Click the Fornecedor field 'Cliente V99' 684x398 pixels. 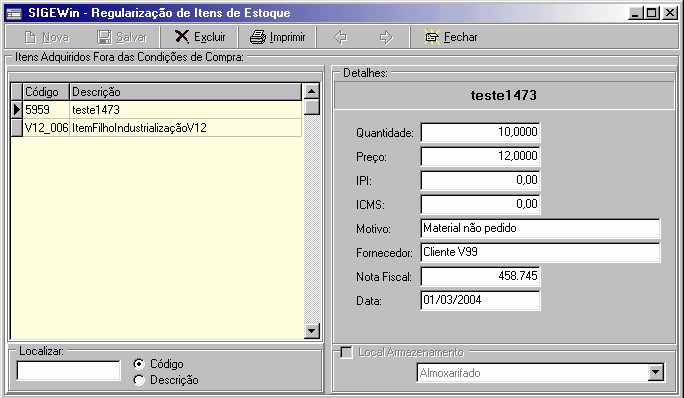click(x=540, y=252)
